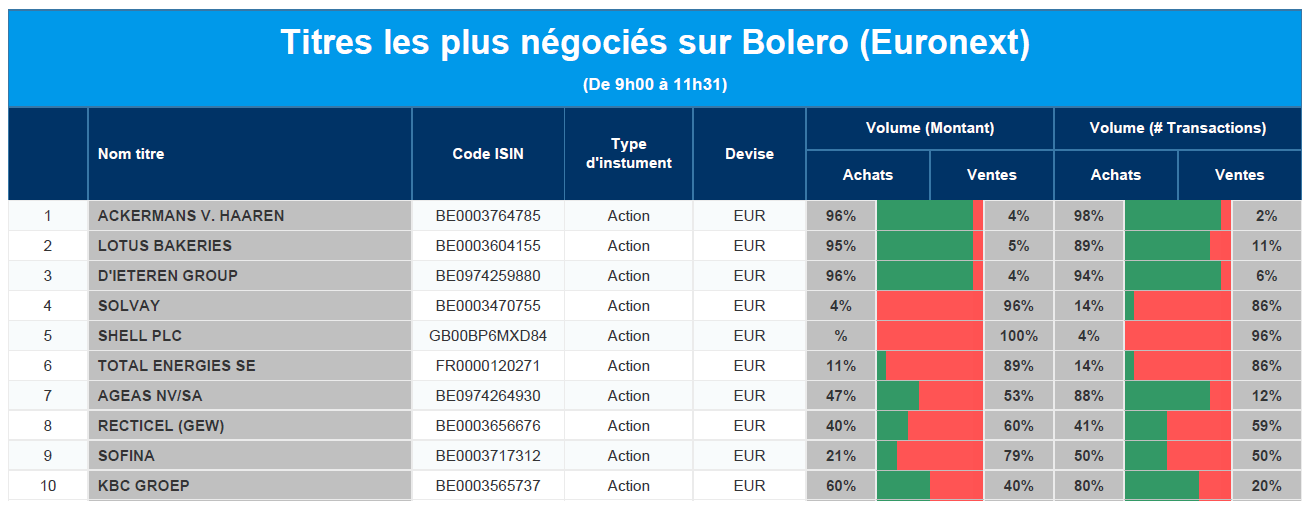Select ISIN code BE0974264930 for AGEAS
The image size is (1312, 512).
(488, 396)
